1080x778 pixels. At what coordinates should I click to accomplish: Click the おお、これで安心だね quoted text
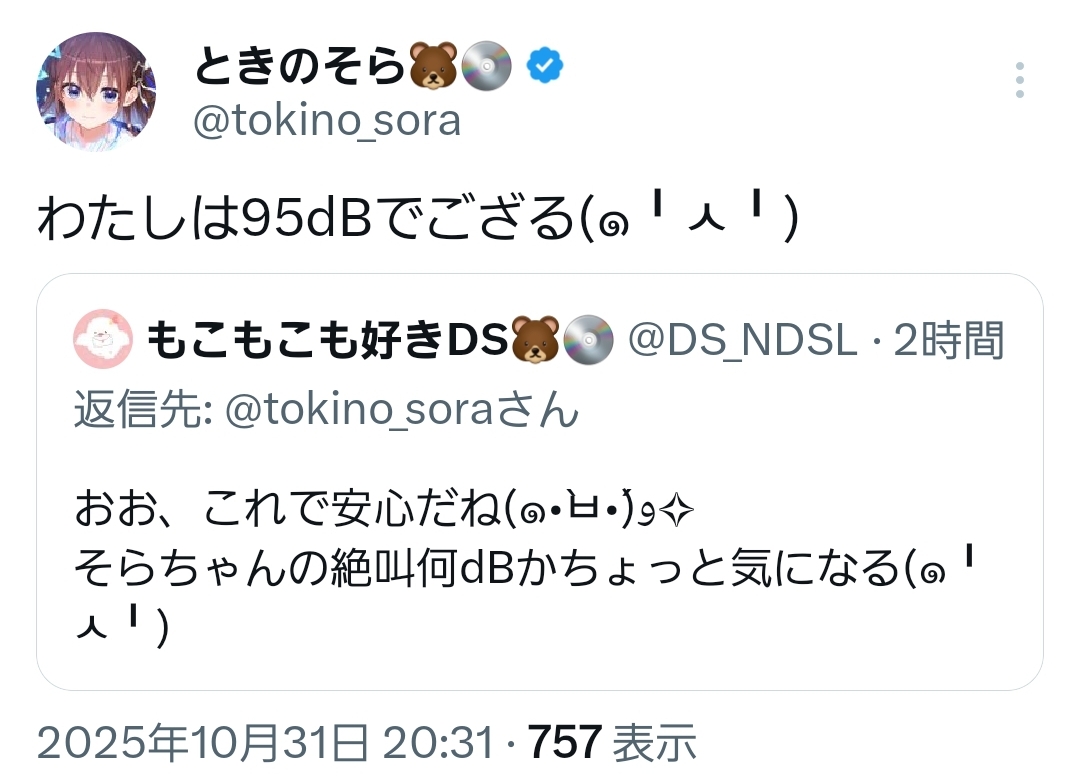[288, 513]
